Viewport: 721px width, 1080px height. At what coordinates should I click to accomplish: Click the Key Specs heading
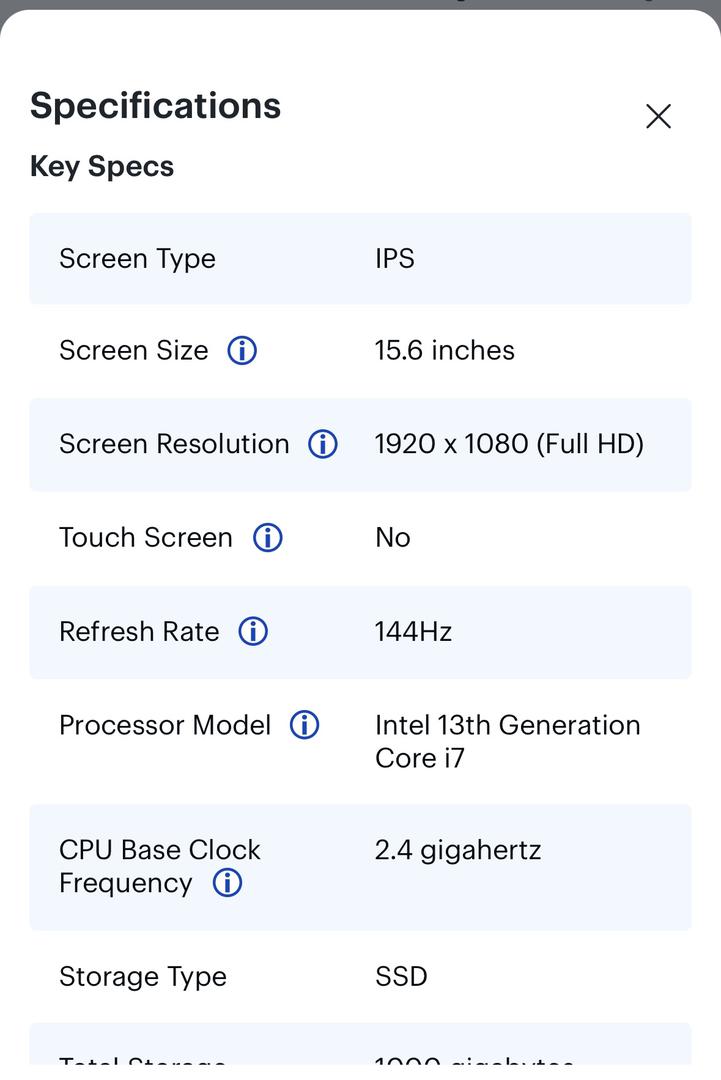(x=102, y=167)
